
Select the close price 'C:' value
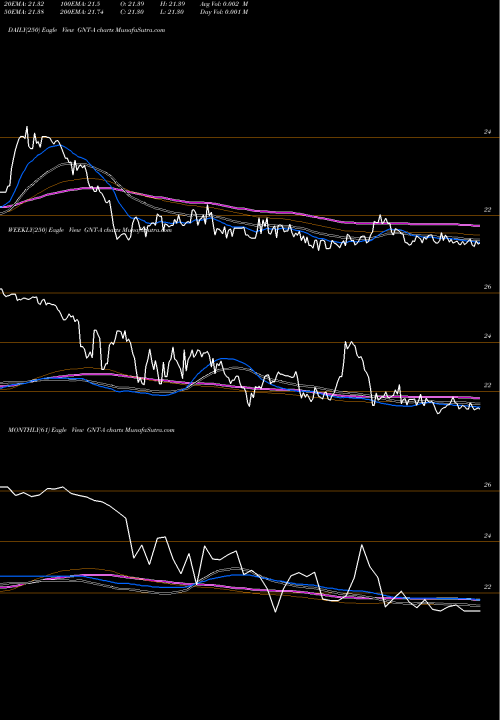pos(132,12)
